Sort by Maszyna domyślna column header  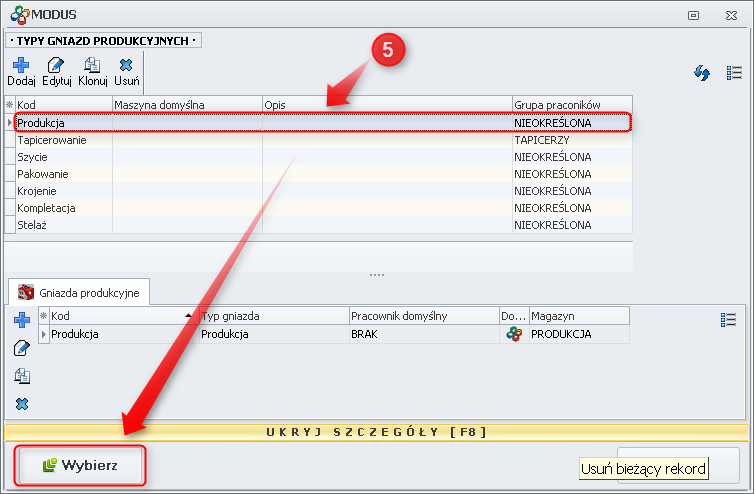coord(187,104)
